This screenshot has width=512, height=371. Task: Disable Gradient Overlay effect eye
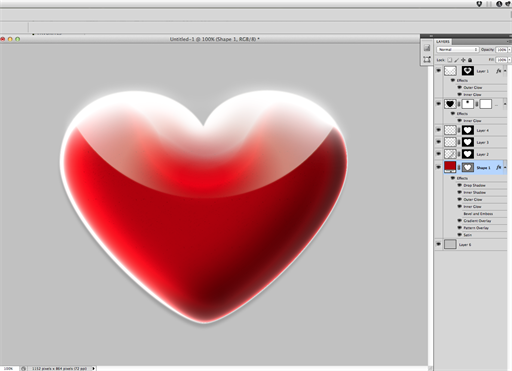459,221
